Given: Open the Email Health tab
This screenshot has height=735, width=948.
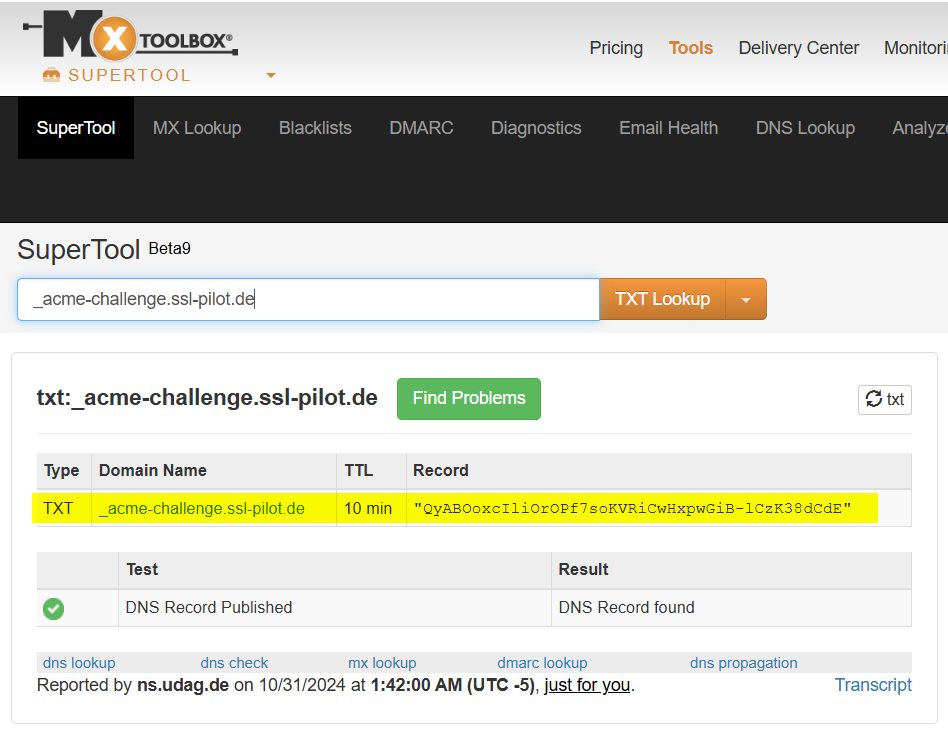Looking at the screenshot, I should coord(669,128).
